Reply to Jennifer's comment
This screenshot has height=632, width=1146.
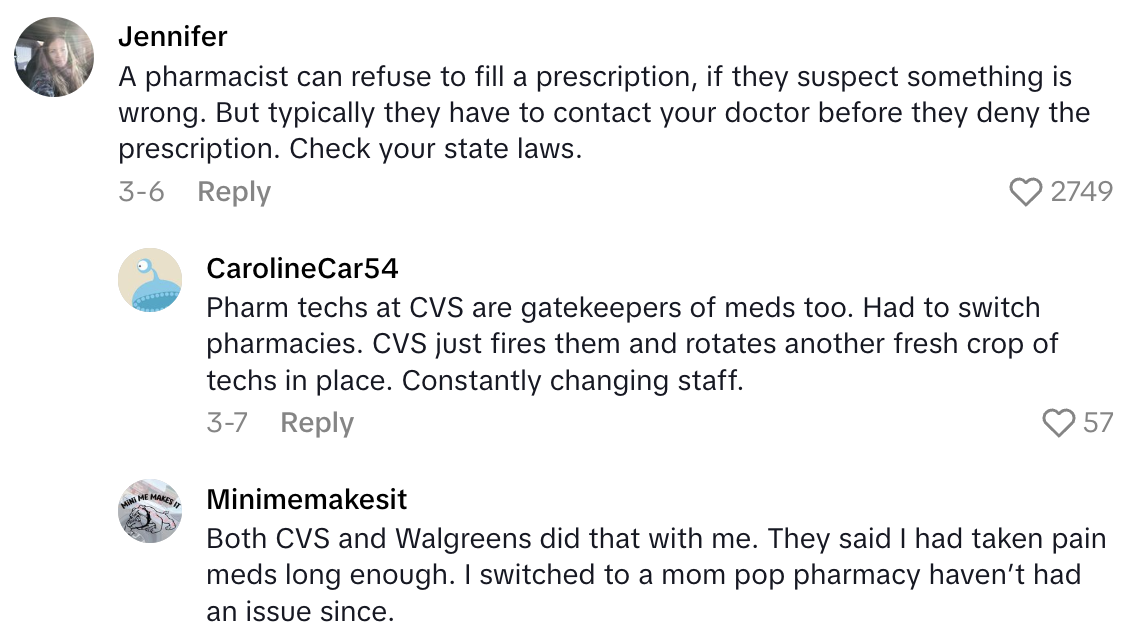234,192
